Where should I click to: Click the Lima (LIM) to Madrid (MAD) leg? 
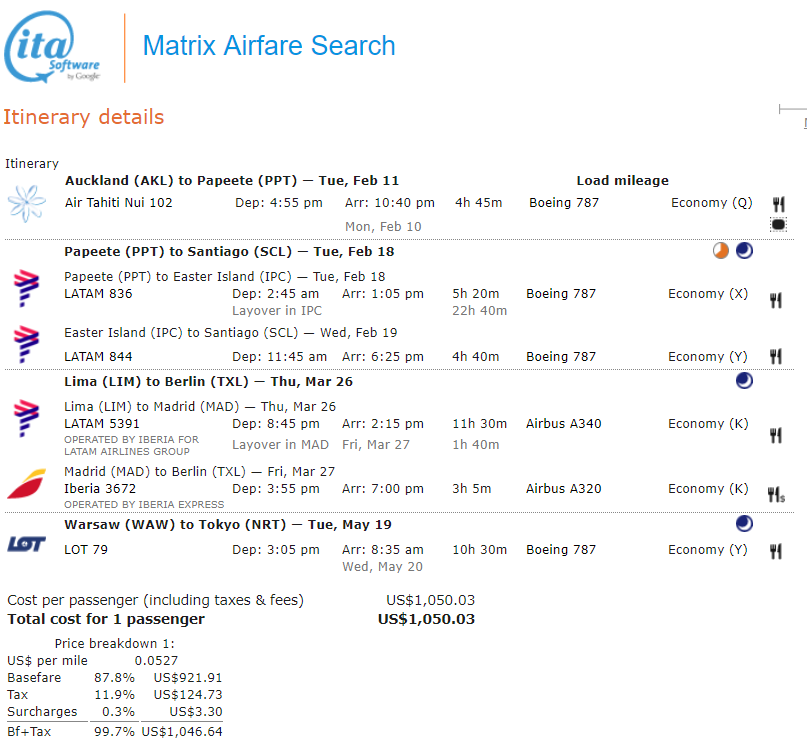coord(200,407)
